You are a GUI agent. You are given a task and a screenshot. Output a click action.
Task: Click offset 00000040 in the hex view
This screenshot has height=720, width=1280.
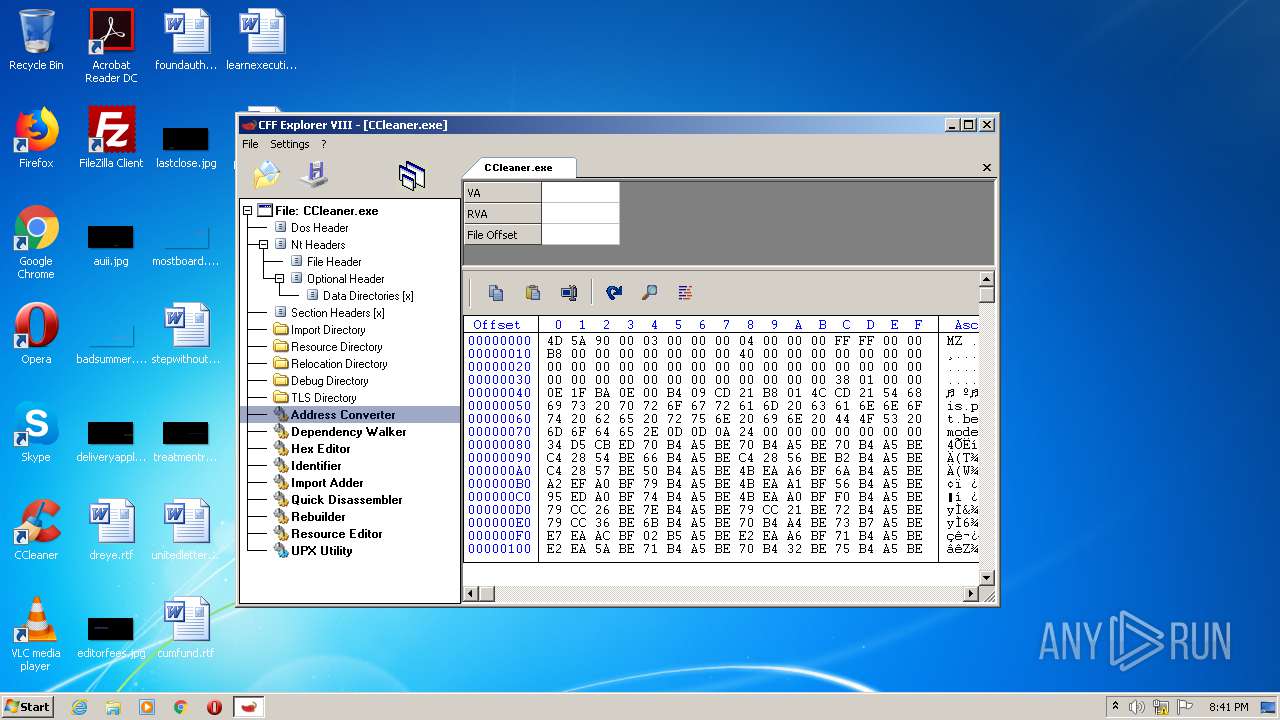click(x=500, y=393)
